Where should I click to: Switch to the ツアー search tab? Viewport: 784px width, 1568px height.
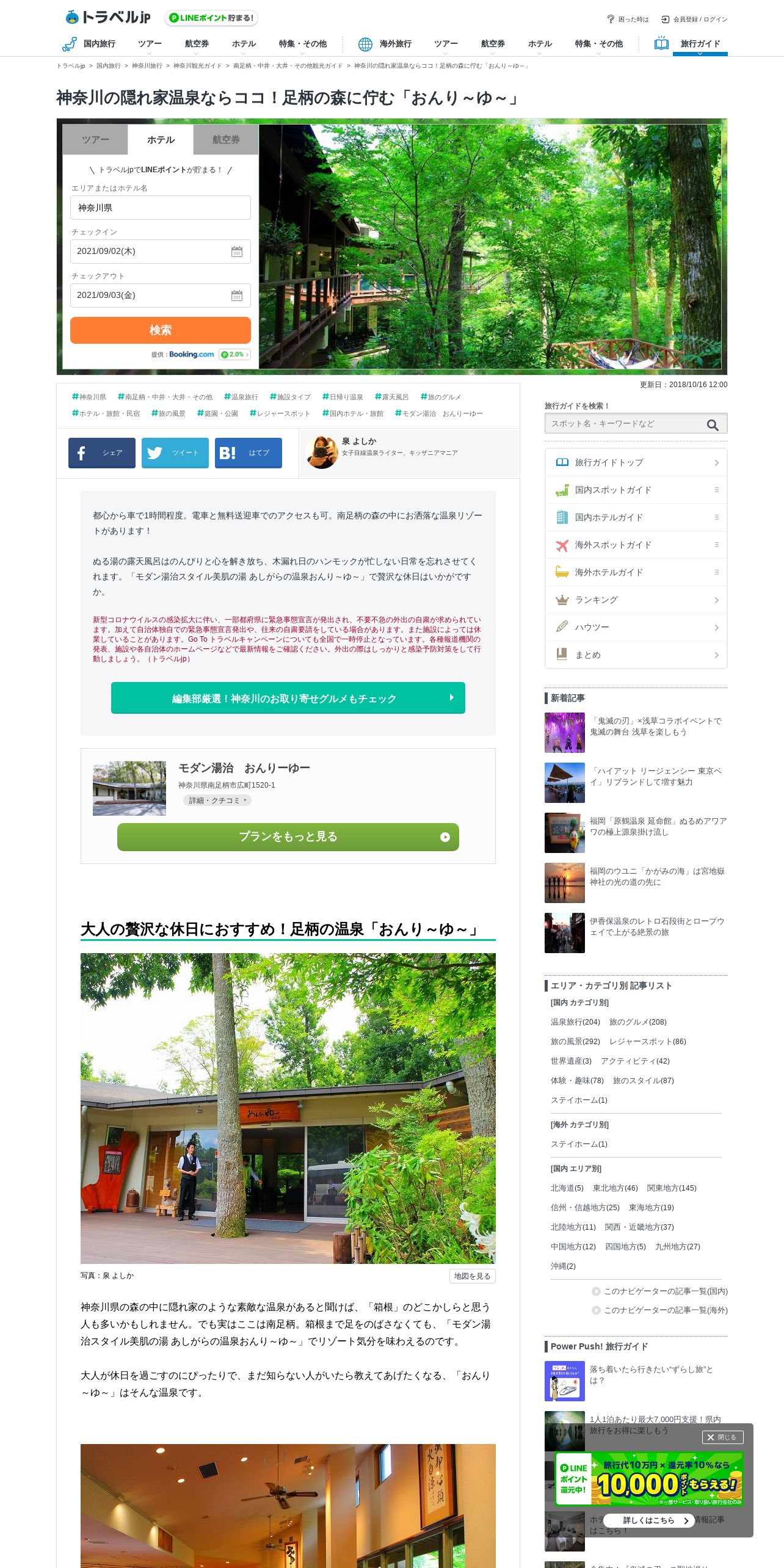click(x=95, y=140)
